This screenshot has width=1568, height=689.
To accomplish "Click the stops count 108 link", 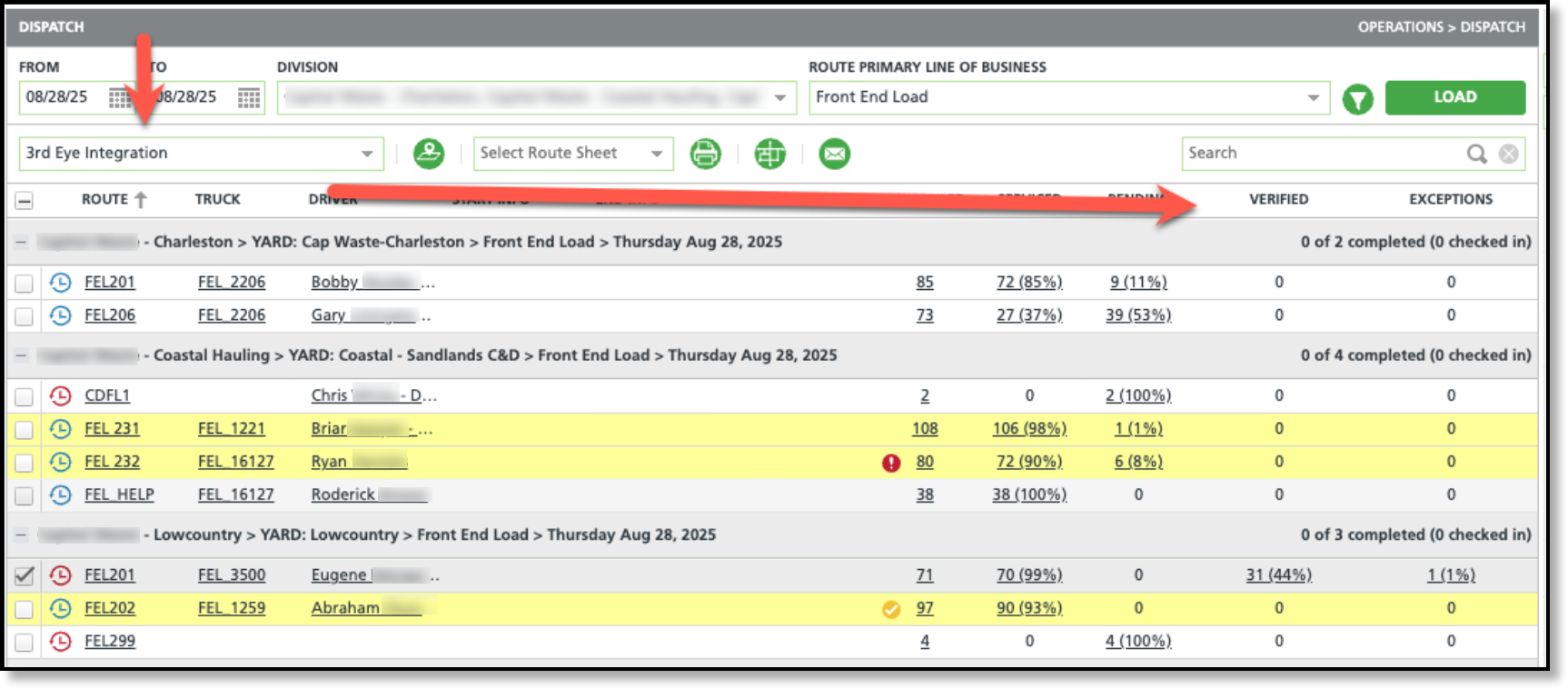I will click(925, 429).
